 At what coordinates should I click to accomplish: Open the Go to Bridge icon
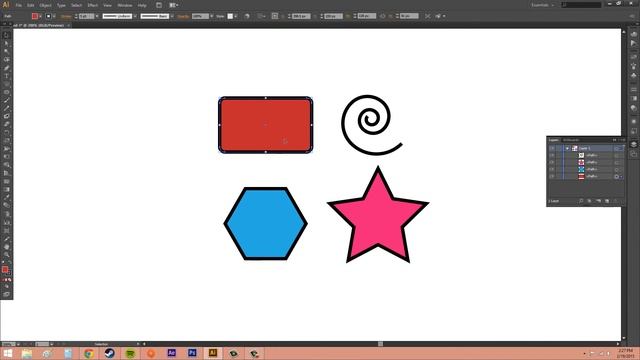159,5
